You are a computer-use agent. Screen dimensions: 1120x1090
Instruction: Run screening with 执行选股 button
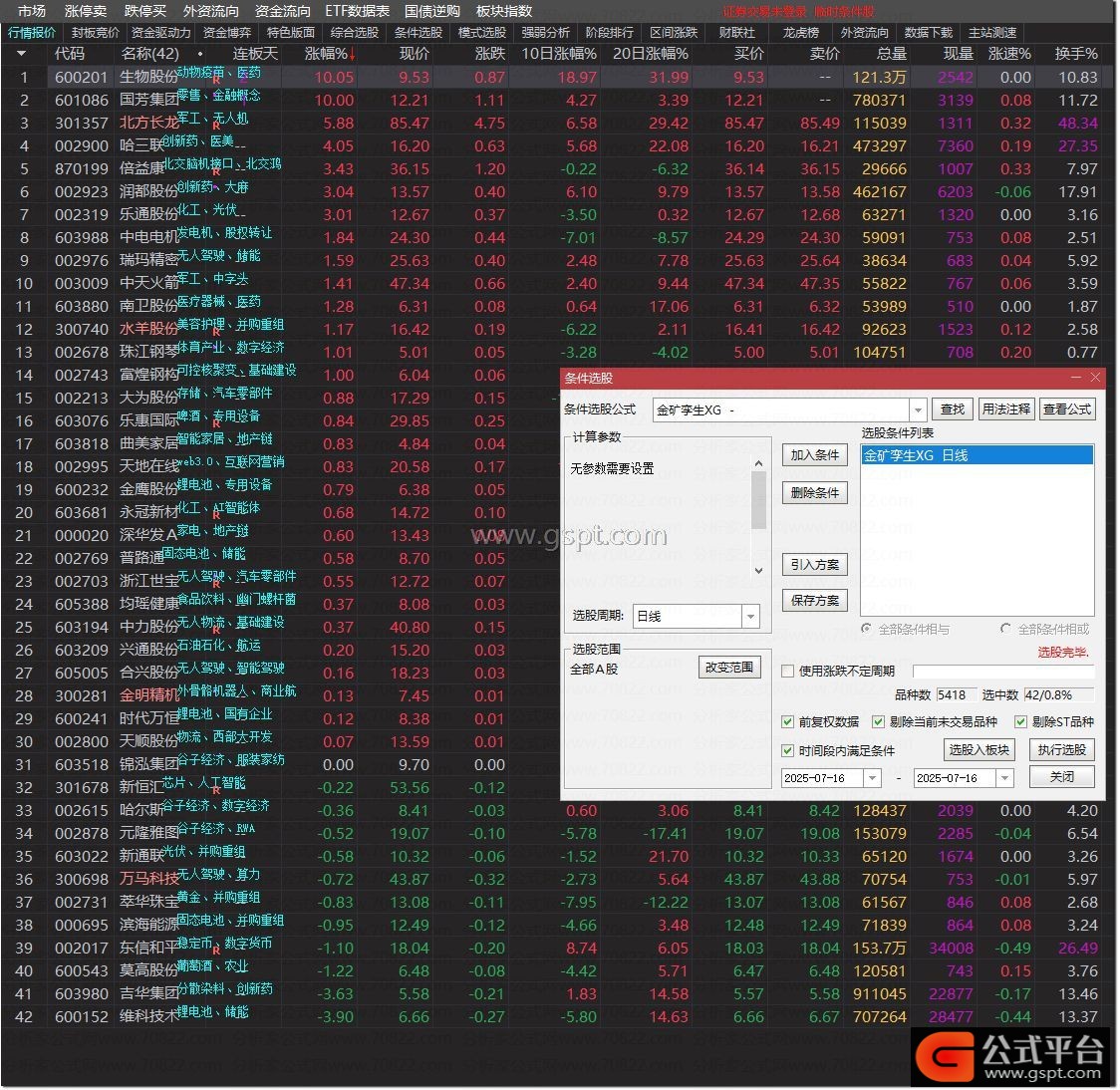pyautogui.click(x=1062, y=750)
